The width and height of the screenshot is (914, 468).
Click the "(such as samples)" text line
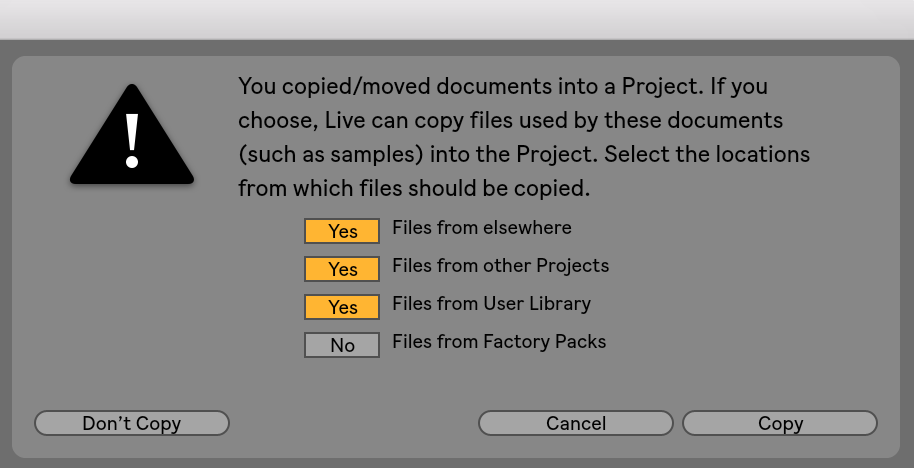pyautogui.click(x=523, y=155)
